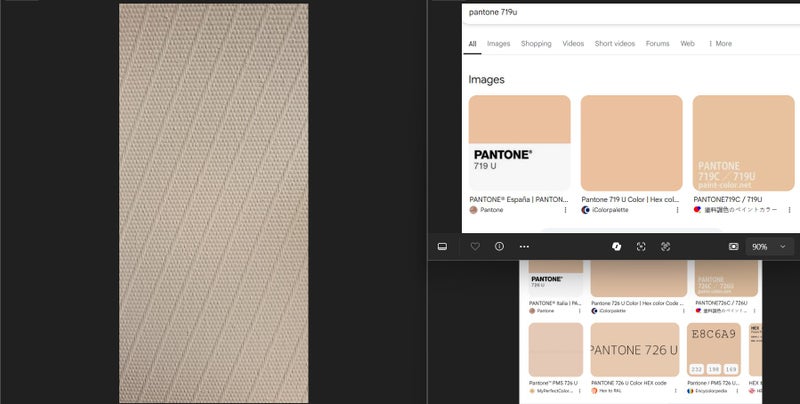Click the iColorpalette source under 719 U result
Screen dimensions: 800x404
pyautogui.click(x=610, y=210)
